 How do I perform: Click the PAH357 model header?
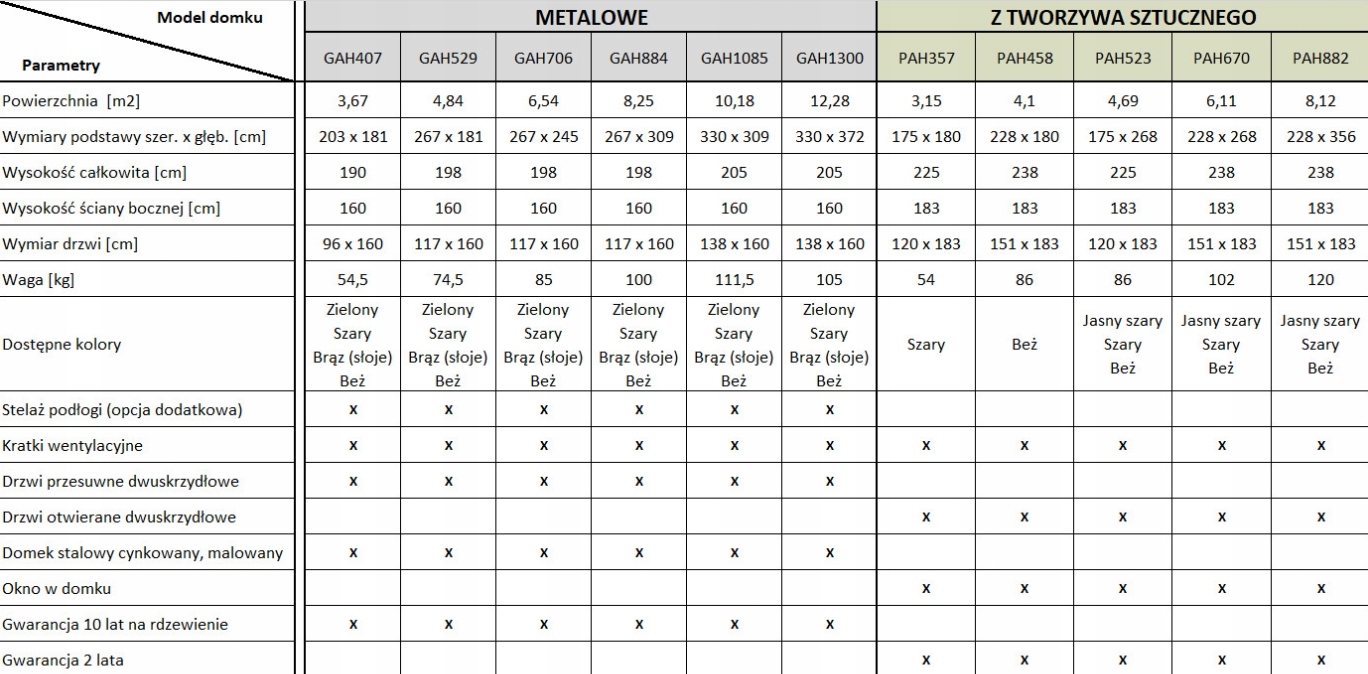(x=926, y=58)
